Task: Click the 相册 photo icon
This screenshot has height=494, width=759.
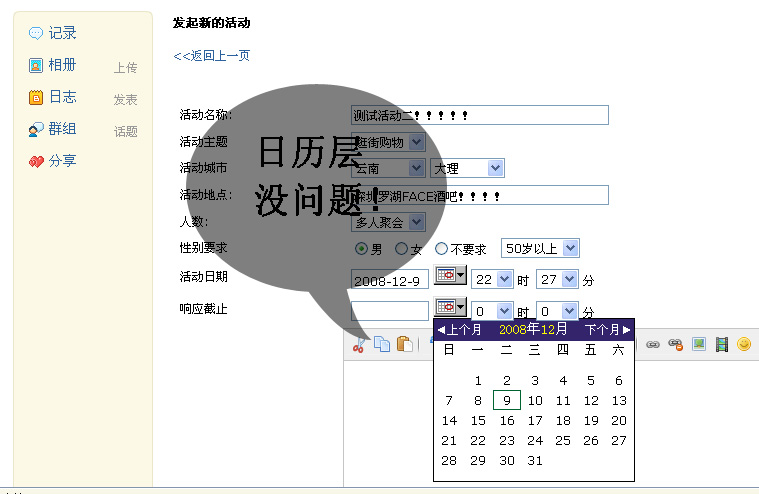Action: click(x=36, y=65)
